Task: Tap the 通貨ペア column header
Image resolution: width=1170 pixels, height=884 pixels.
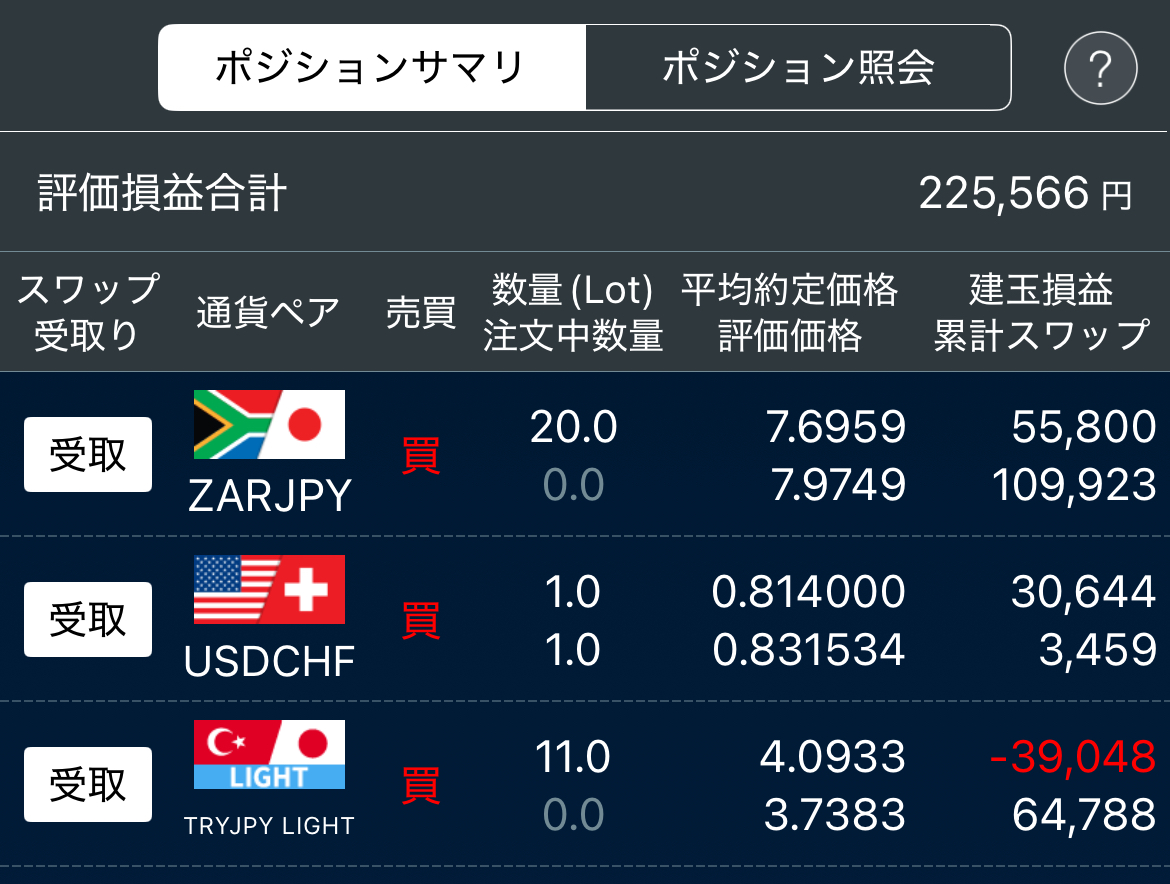Action: click(x=268, y=312)
